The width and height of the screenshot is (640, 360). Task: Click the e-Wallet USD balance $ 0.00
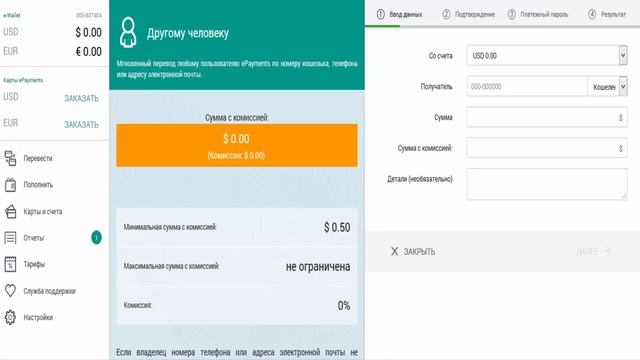89,32
